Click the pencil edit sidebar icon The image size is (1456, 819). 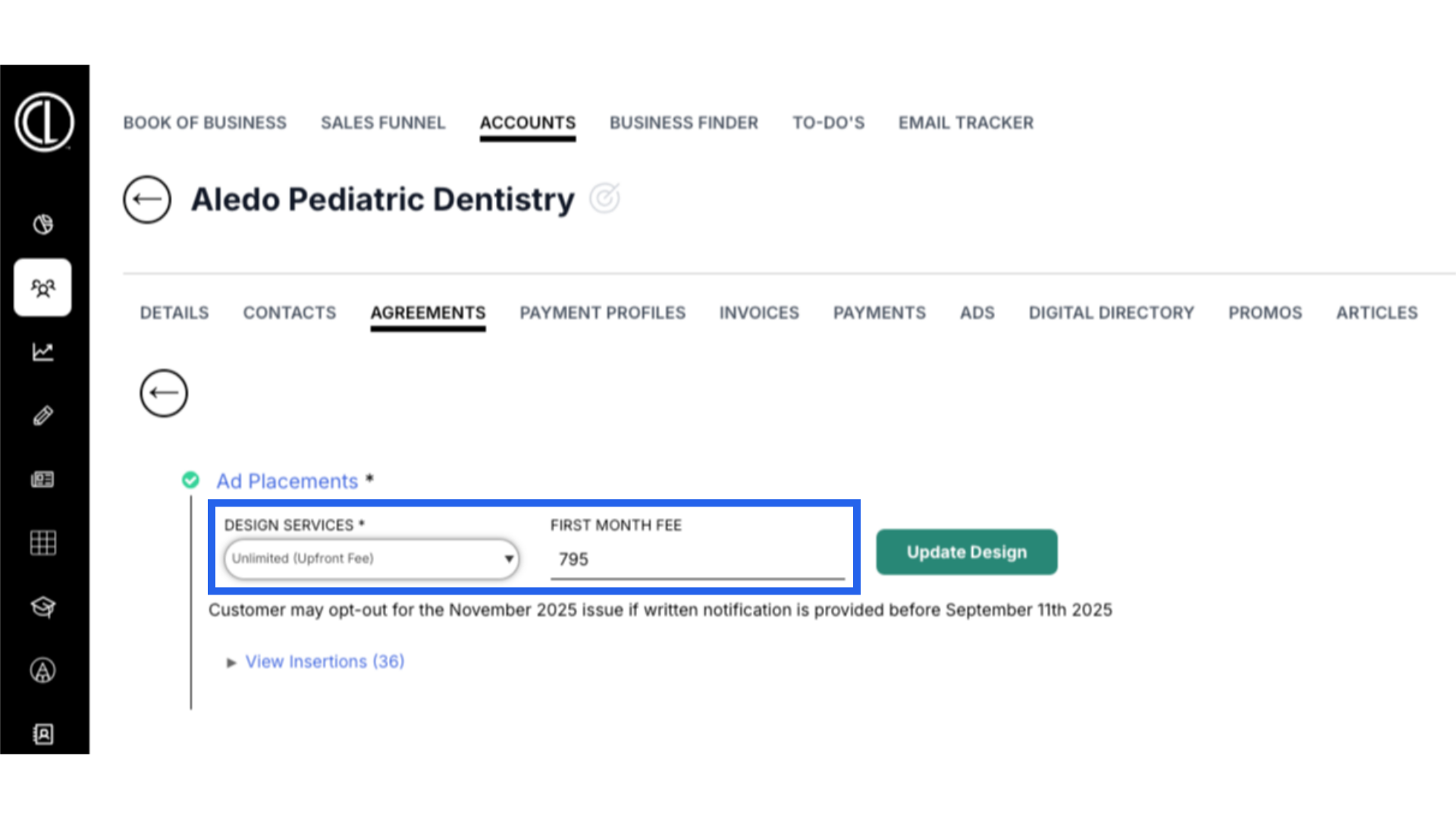(x=43, y=415)
